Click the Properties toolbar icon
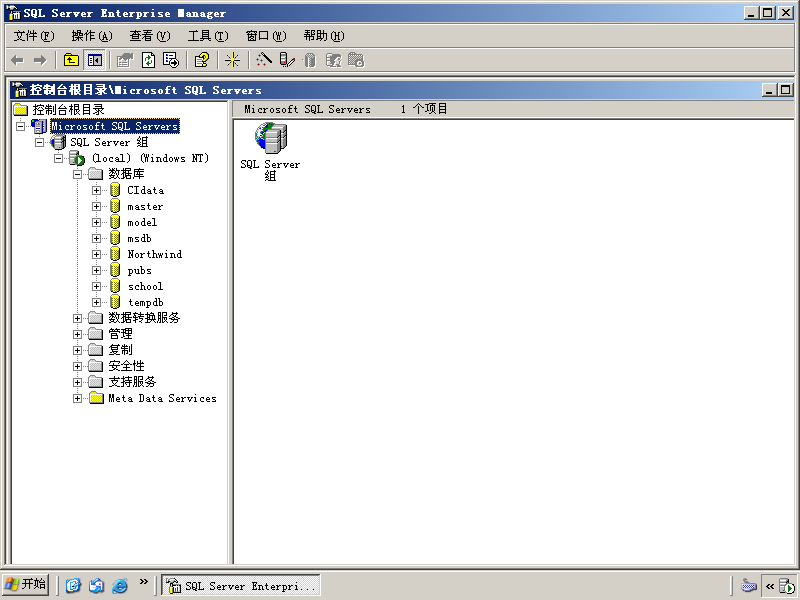This screenshot has width=800, height=600. pyautogui.click(x=124, y=60)
